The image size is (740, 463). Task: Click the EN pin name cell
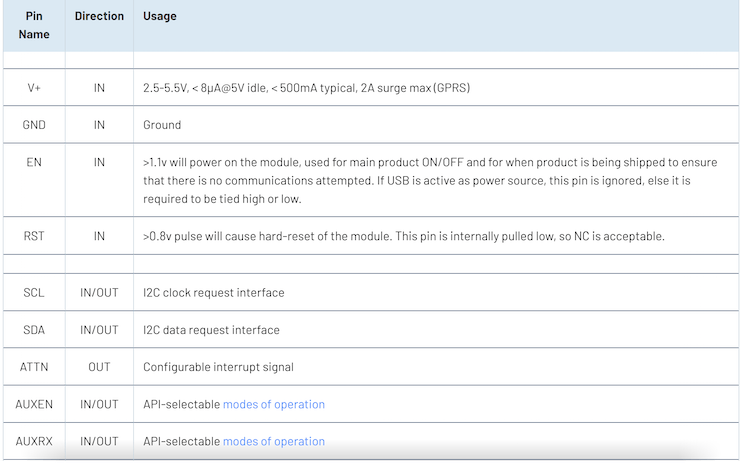click(33, 162)
